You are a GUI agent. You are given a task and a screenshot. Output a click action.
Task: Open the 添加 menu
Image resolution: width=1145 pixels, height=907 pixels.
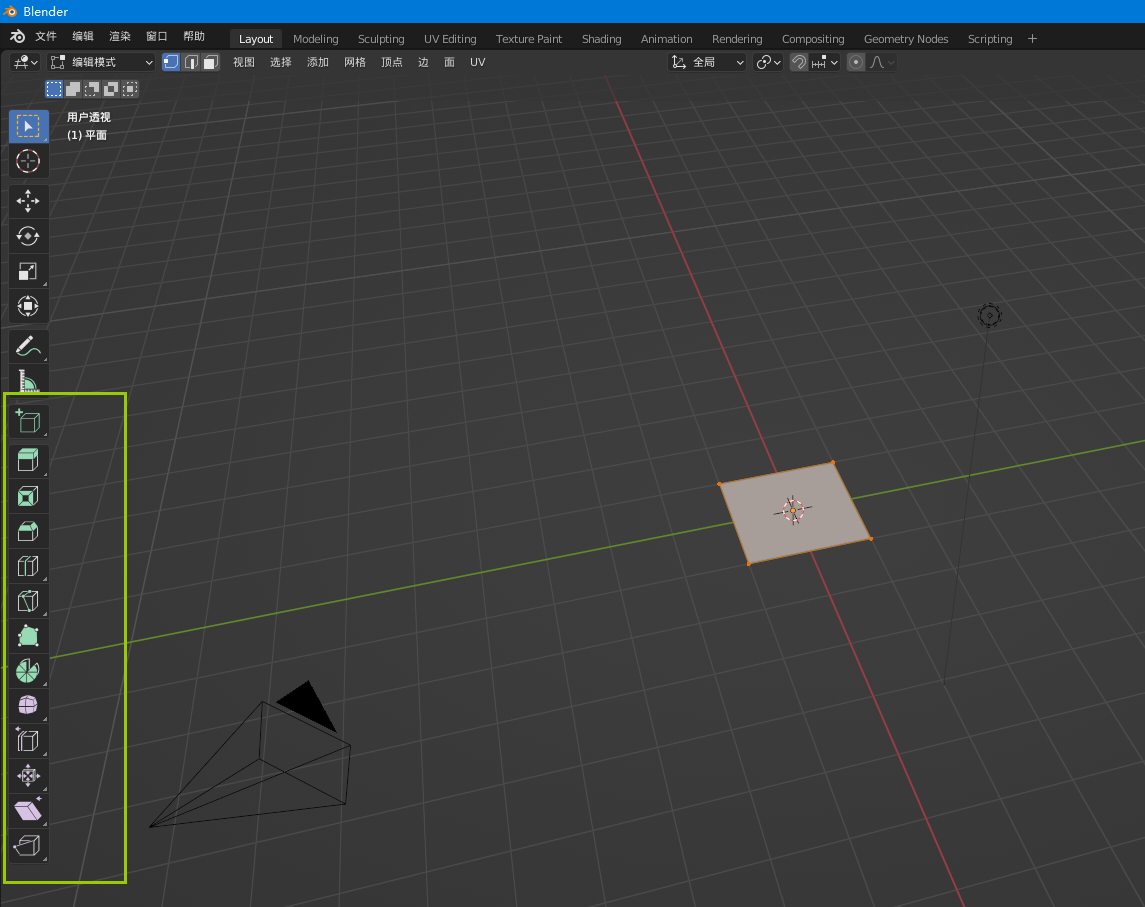[318, 62]
